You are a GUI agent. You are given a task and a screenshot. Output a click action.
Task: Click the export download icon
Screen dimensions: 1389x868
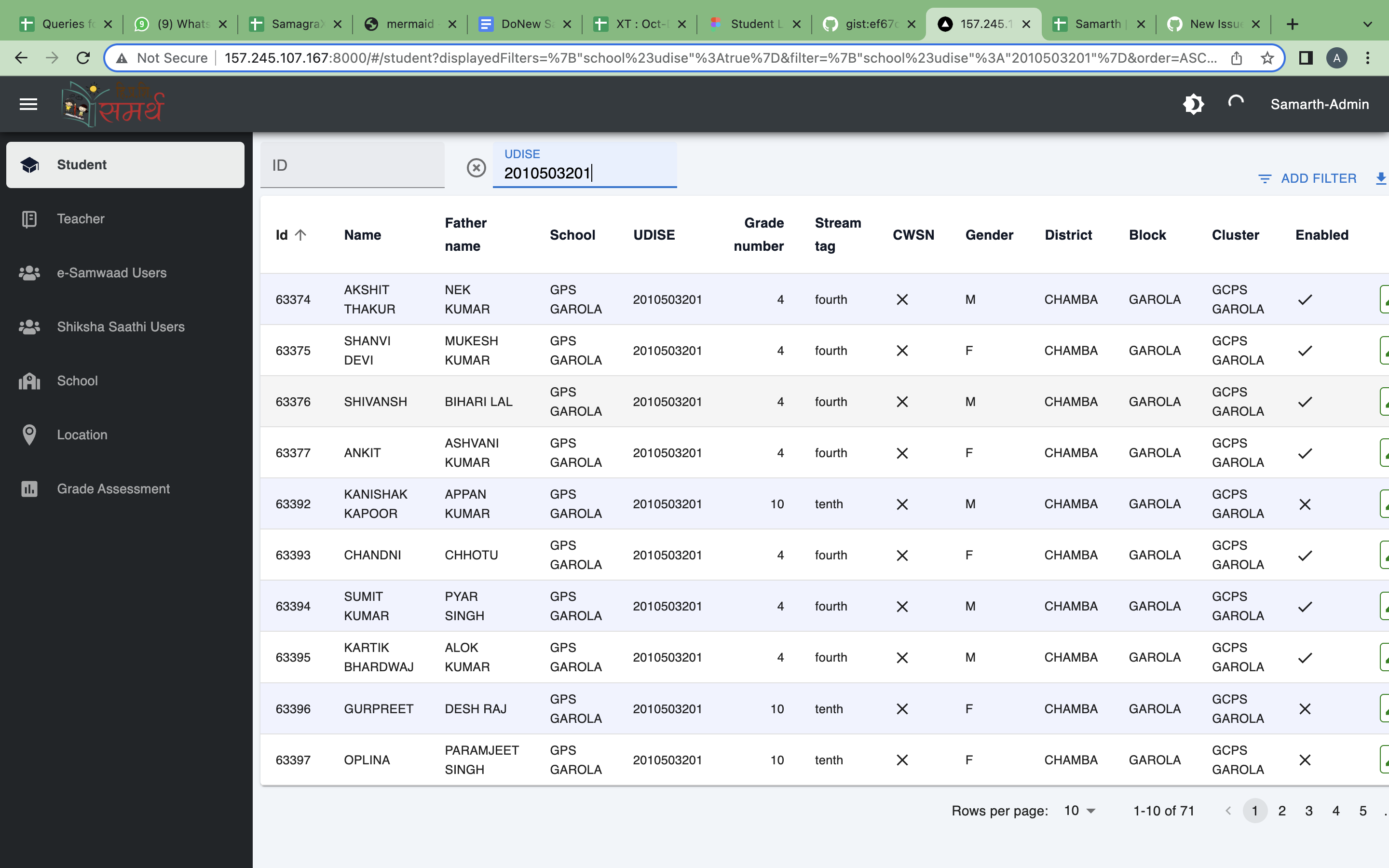[x=1380, y=178]
